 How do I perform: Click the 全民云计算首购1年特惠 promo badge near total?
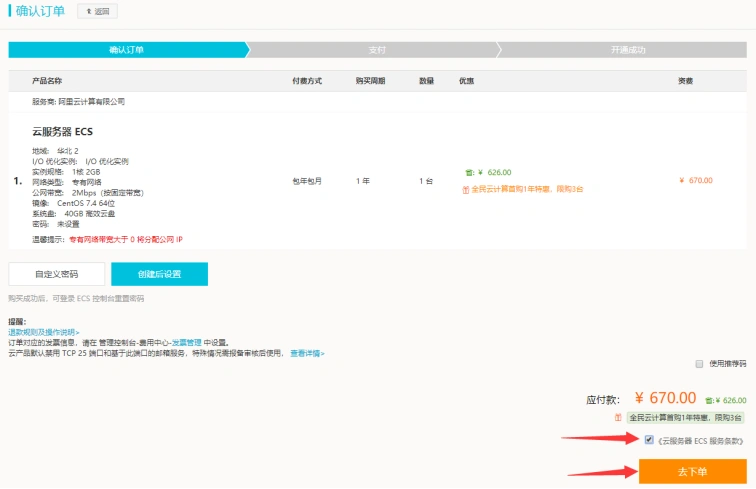coord(686,417)
